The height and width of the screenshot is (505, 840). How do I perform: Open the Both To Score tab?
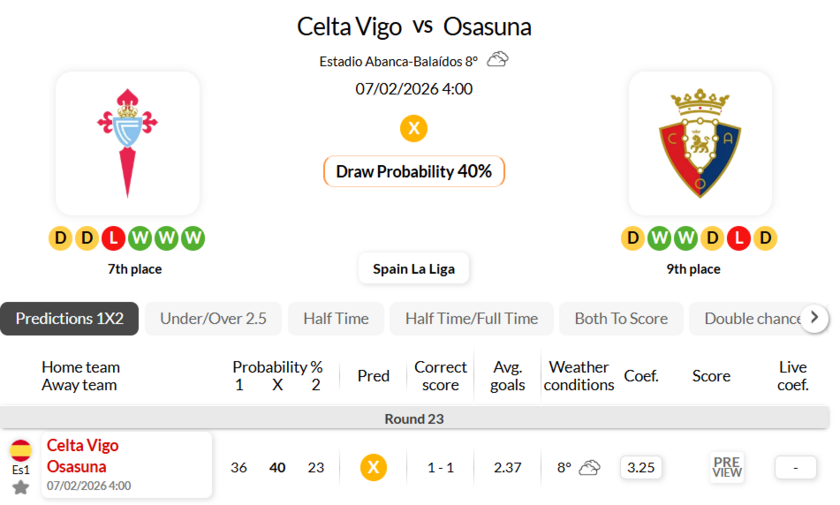[621, 318]
